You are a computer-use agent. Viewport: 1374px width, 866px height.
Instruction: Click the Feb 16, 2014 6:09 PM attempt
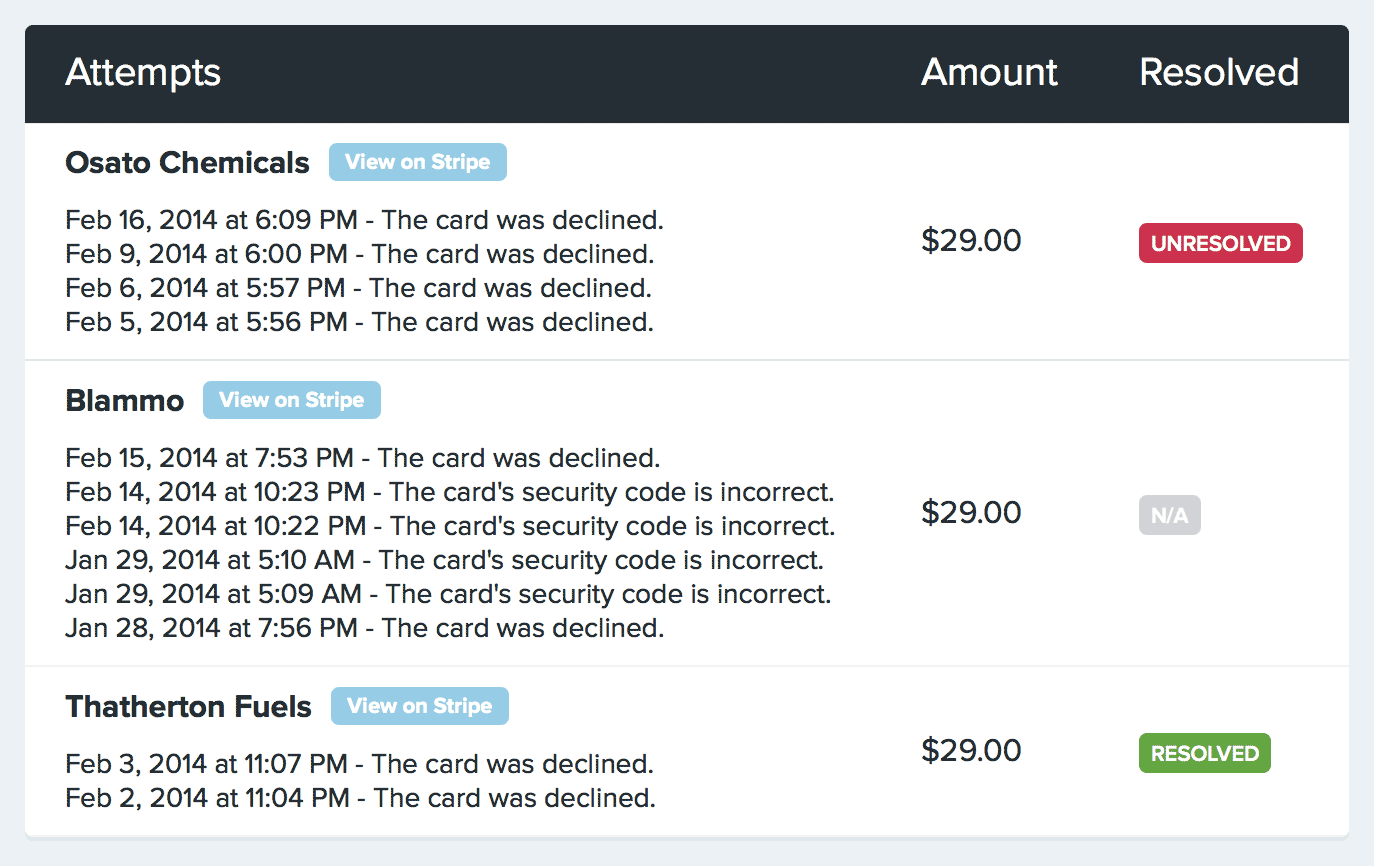[364, 219]
